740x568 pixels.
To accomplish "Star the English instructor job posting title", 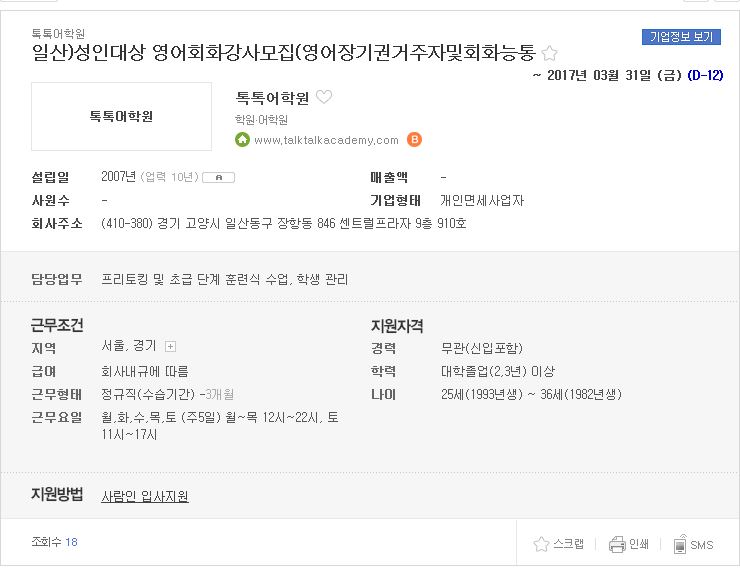I will [549, 53].
